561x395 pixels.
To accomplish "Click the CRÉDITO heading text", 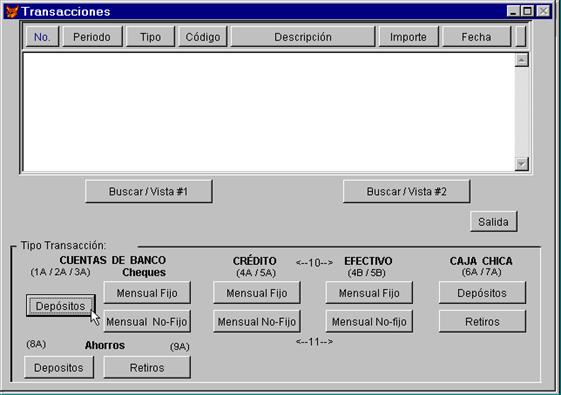I will (255, 261).
